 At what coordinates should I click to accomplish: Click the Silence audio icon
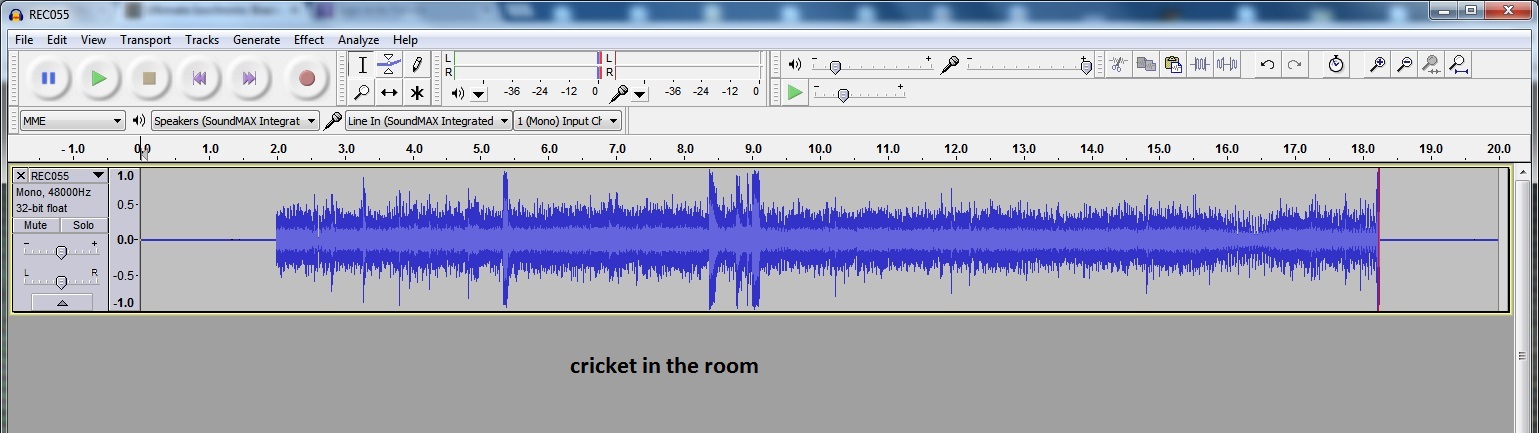tap(1227, 65)
